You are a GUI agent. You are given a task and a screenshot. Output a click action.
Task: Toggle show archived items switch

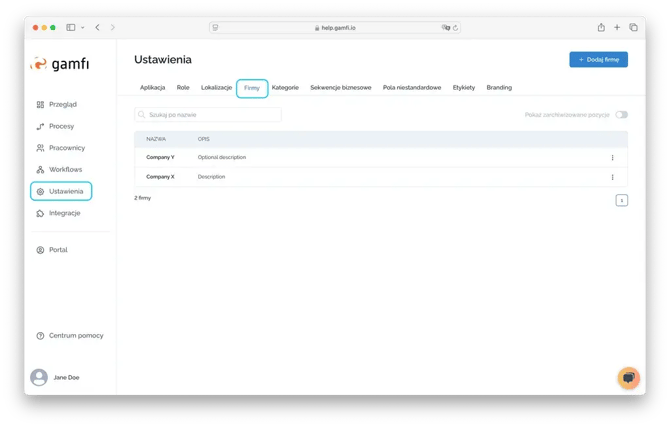tap(622, 115)
